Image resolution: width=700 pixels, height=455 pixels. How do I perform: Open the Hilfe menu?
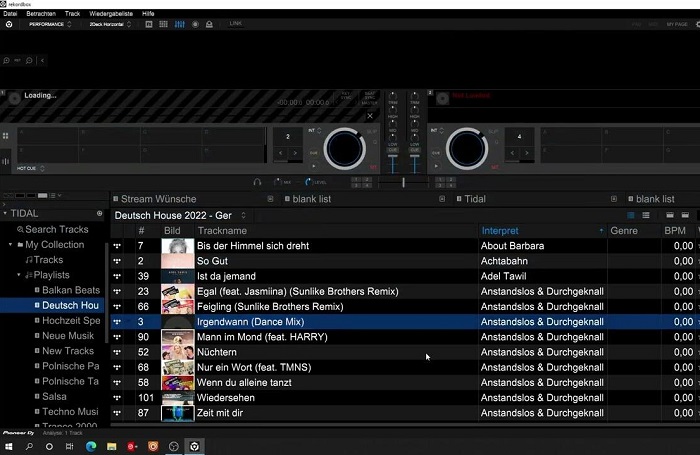148,13
